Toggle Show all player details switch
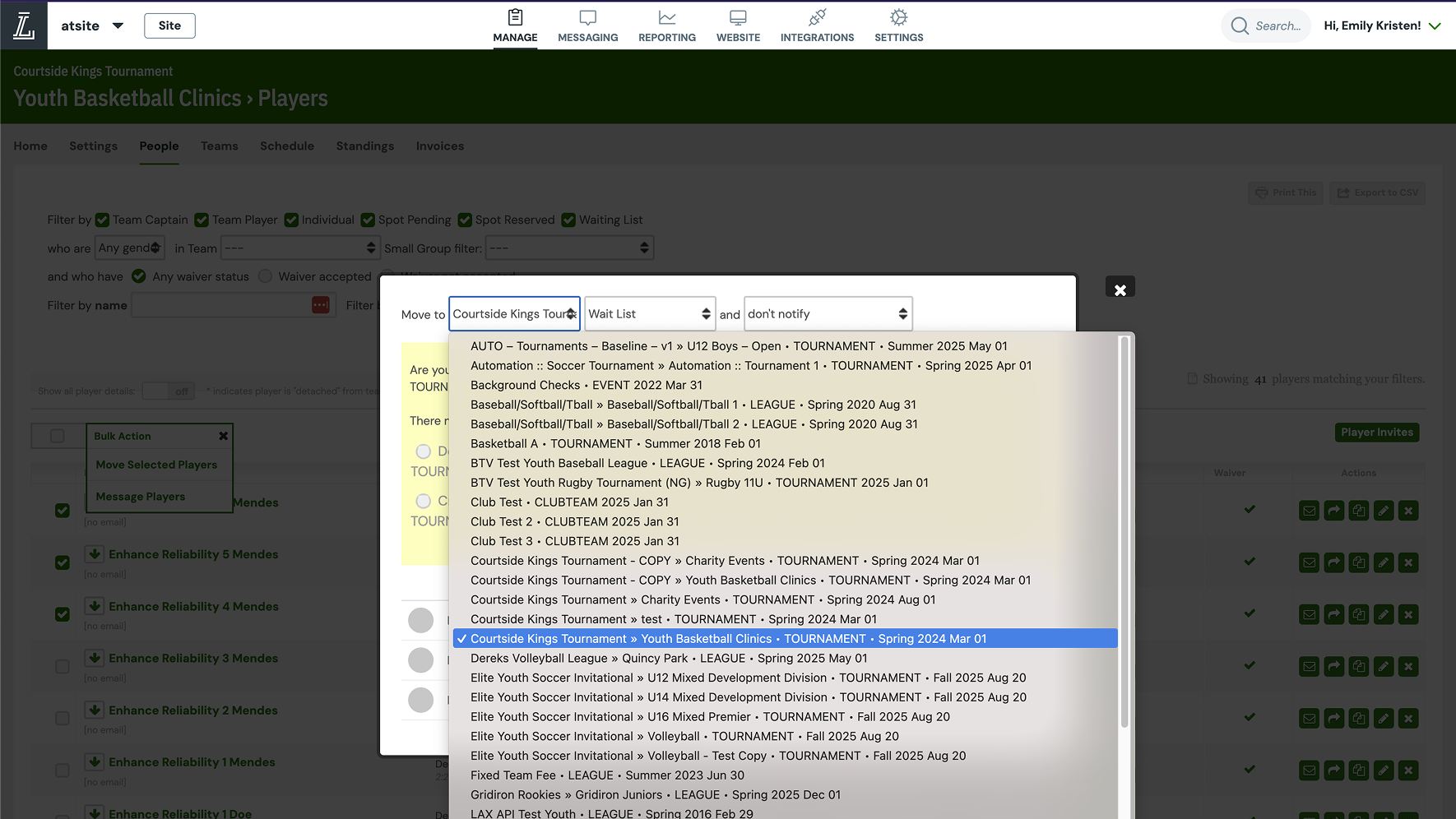This screenshot has height=819, width=1456. [168, 391]
